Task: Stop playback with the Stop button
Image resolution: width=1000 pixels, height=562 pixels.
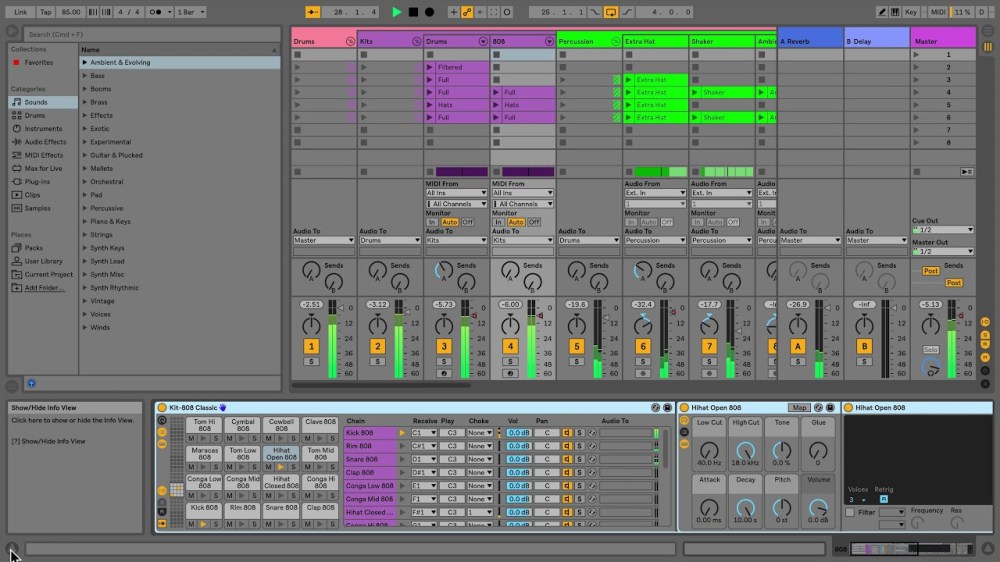Action: (x=413, y=12)
